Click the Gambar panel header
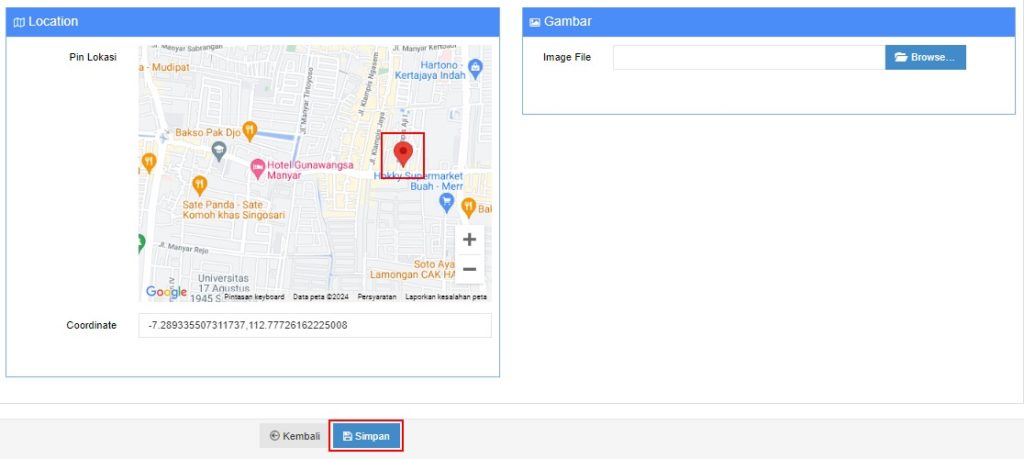The width and height of the screenshot is (1024, 459). click(x=769, y=22)
